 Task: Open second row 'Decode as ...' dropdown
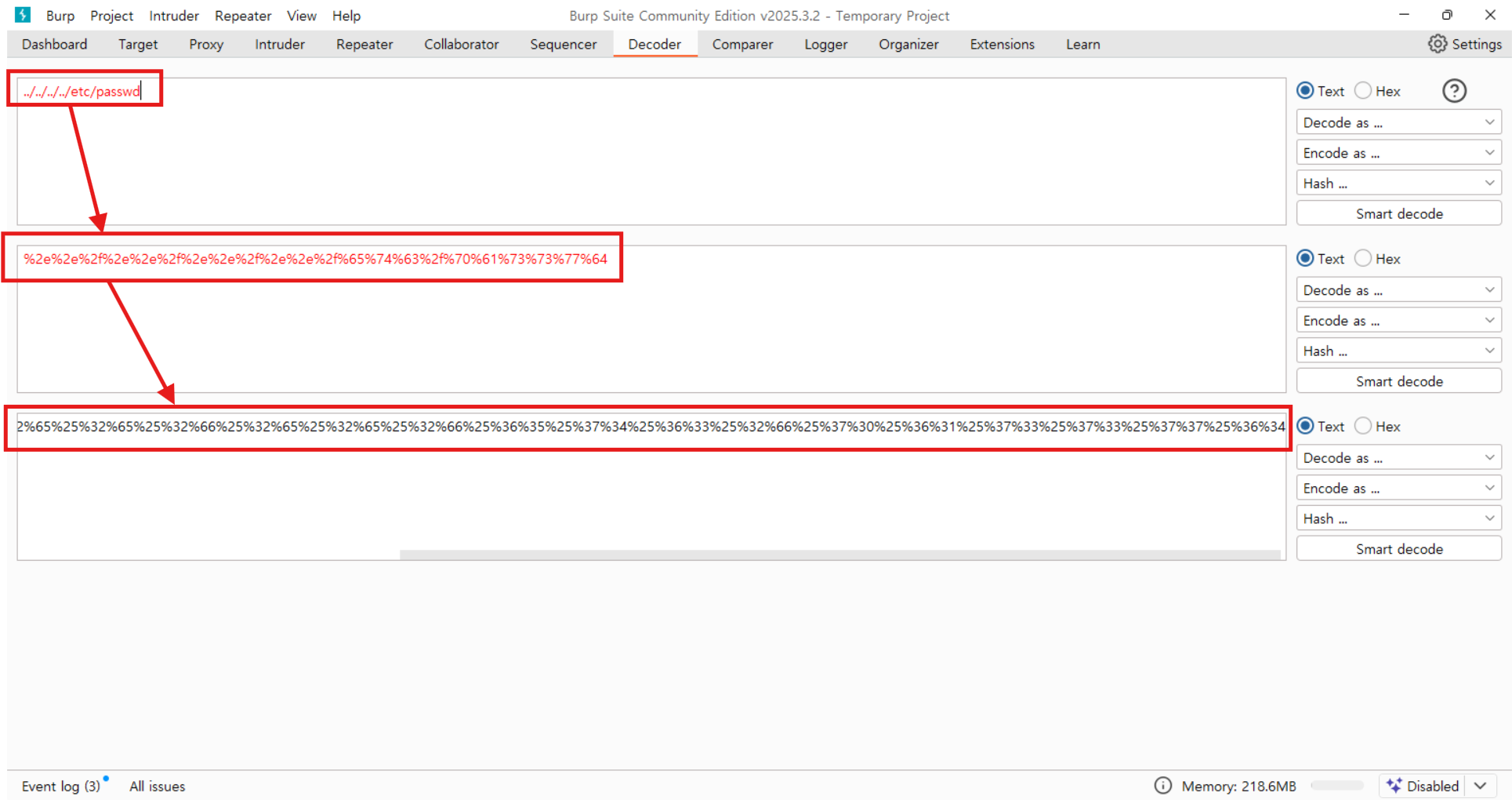point(1398,290)
